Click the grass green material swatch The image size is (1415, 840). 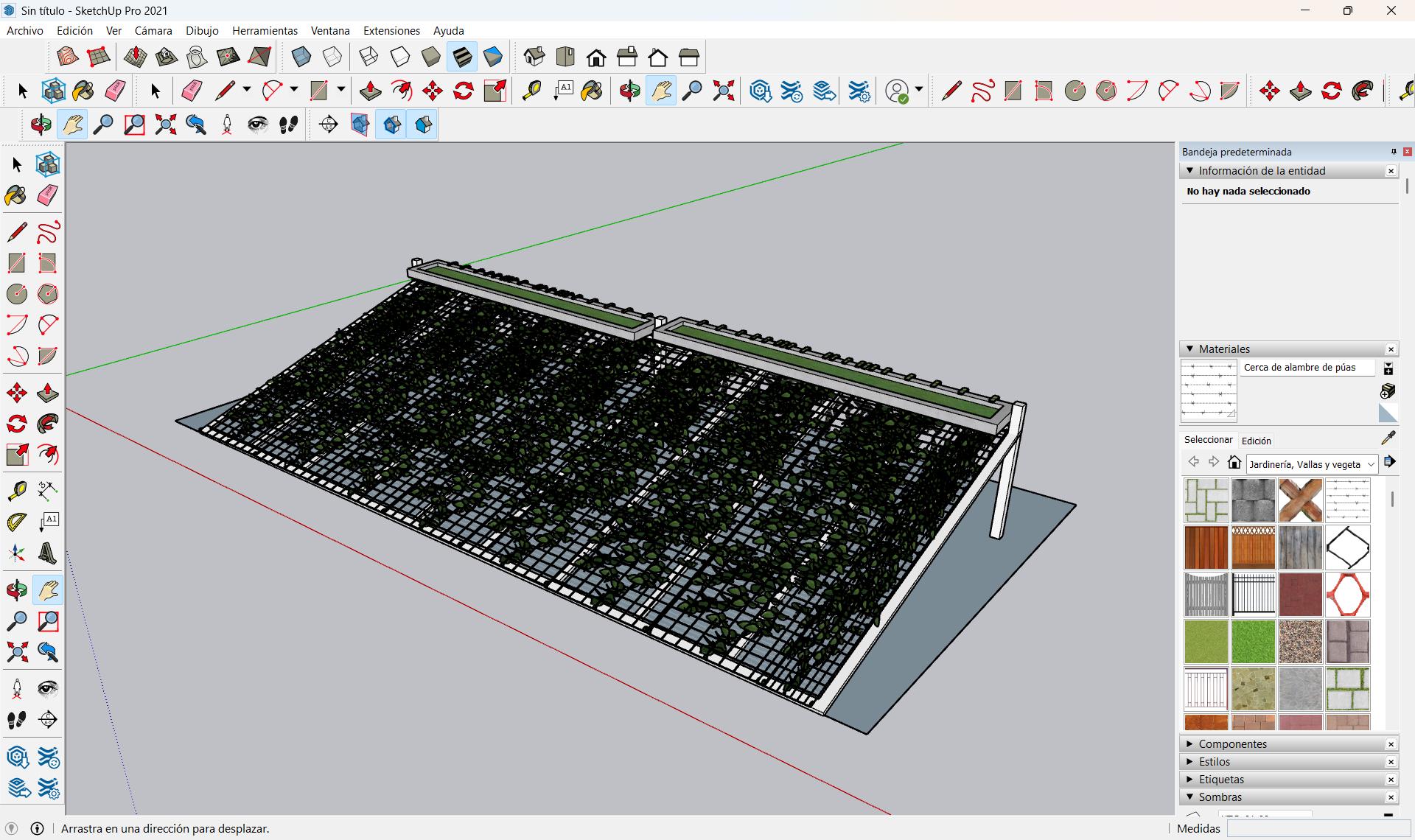(x=1253, y=642)
